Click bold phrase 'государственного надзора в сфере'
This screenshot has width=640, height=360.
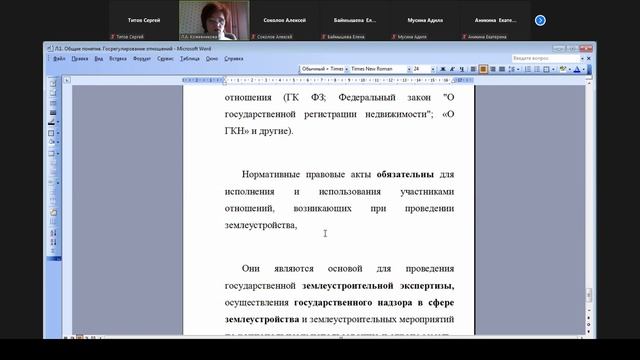click(374, 303)
